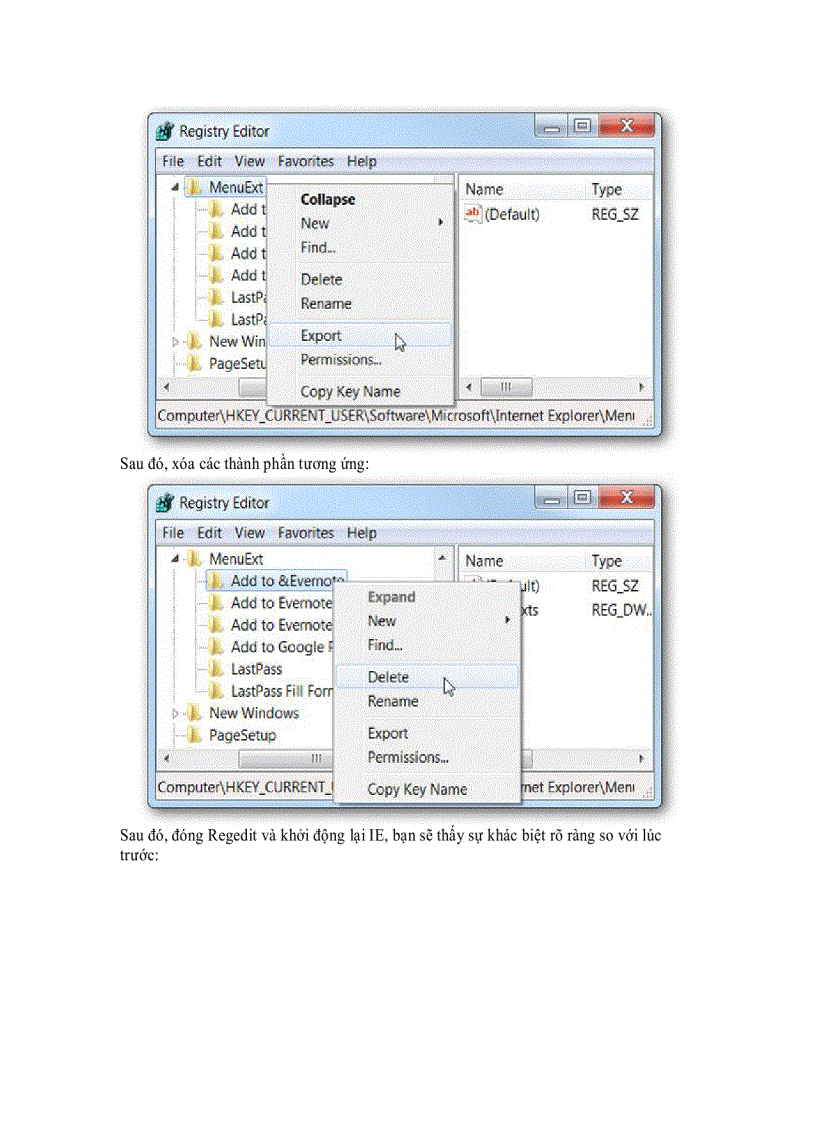Choose Export in the context menu

coord(320,335)
